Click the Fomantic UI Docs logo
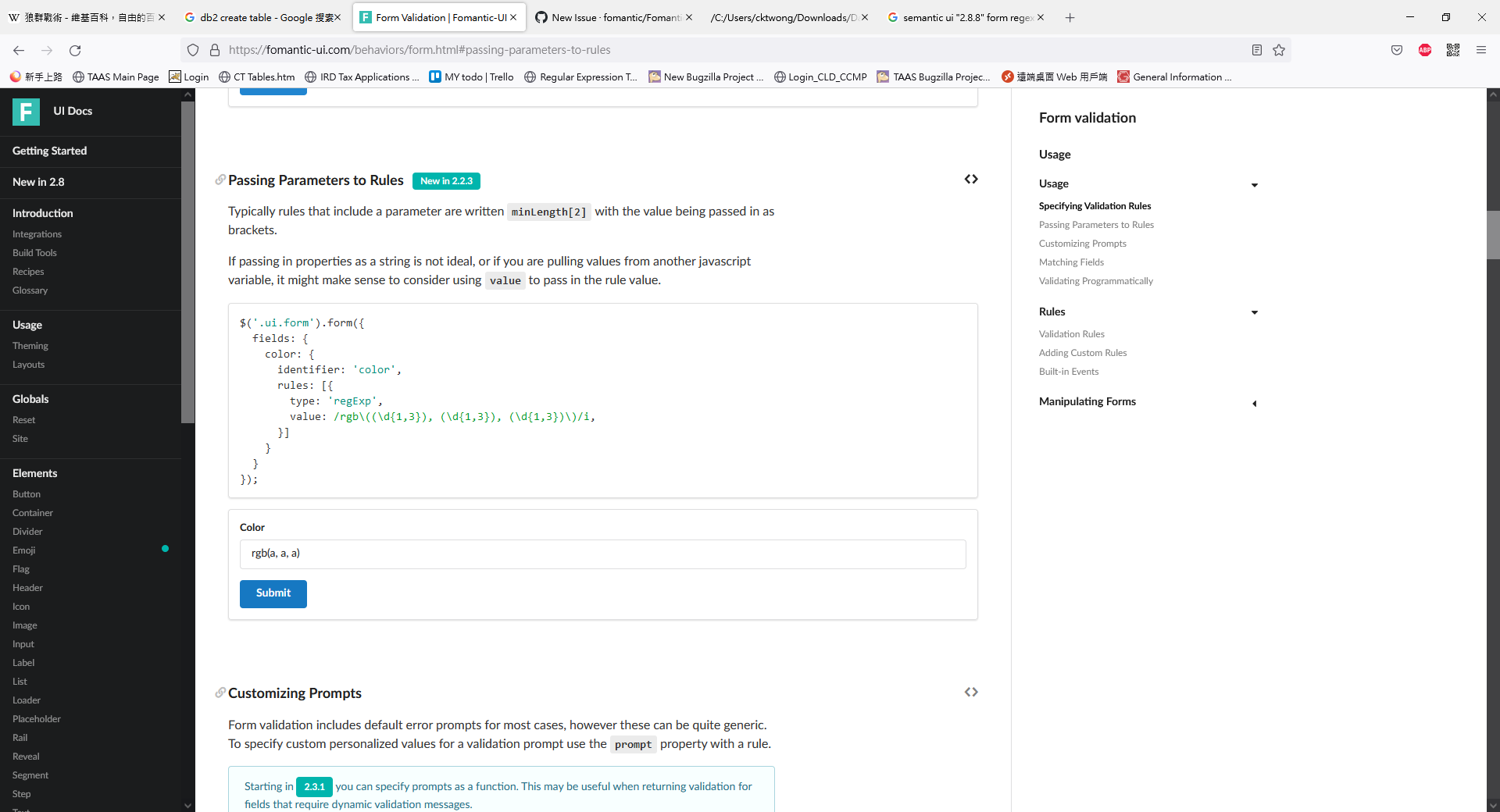1500x812 pixels. 26,111
